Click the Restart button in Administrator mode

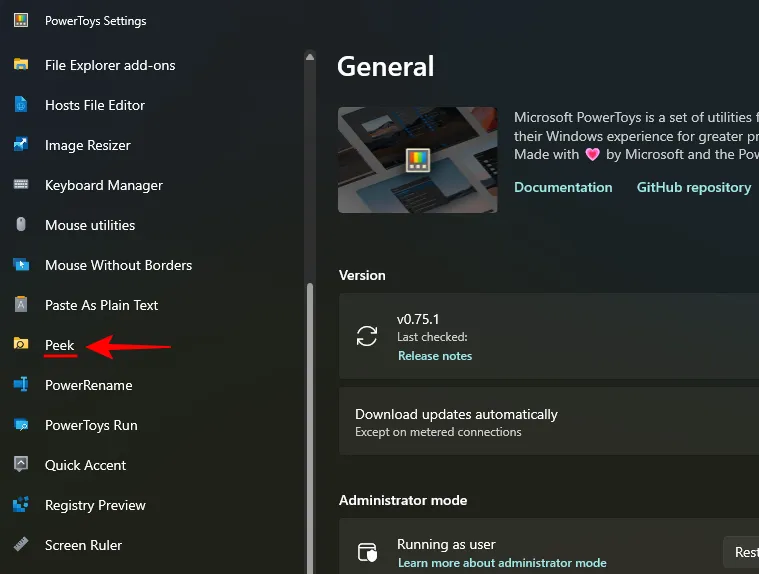[x=741, y=552]
